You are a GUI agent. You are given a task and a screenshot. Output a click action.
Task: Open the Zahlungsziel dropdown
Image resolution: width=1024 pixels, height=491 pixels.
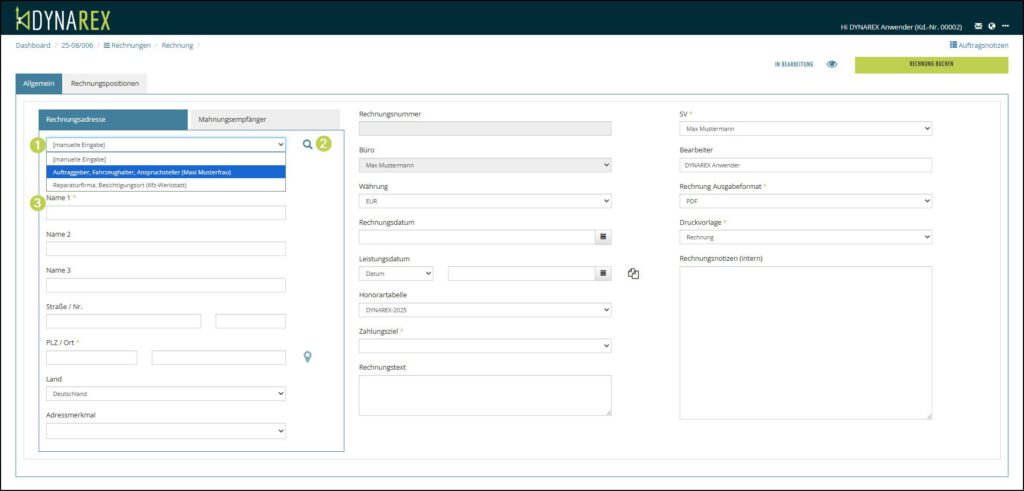[484, 346]
